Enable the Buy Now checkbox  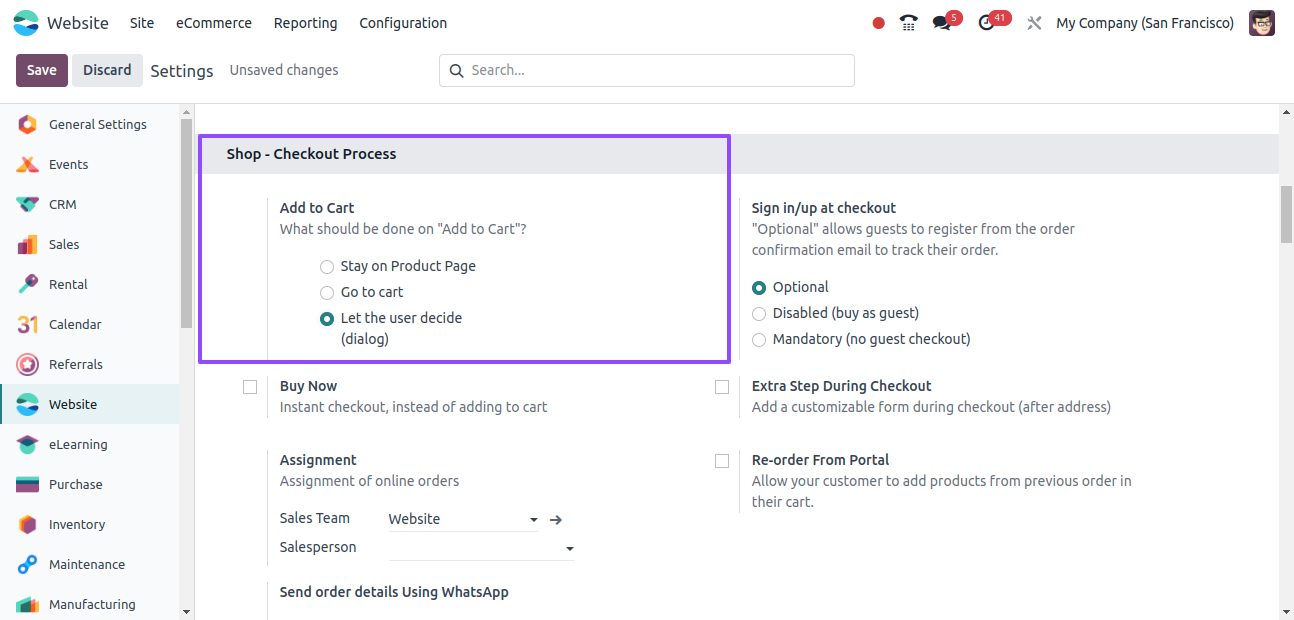(250, 387)
